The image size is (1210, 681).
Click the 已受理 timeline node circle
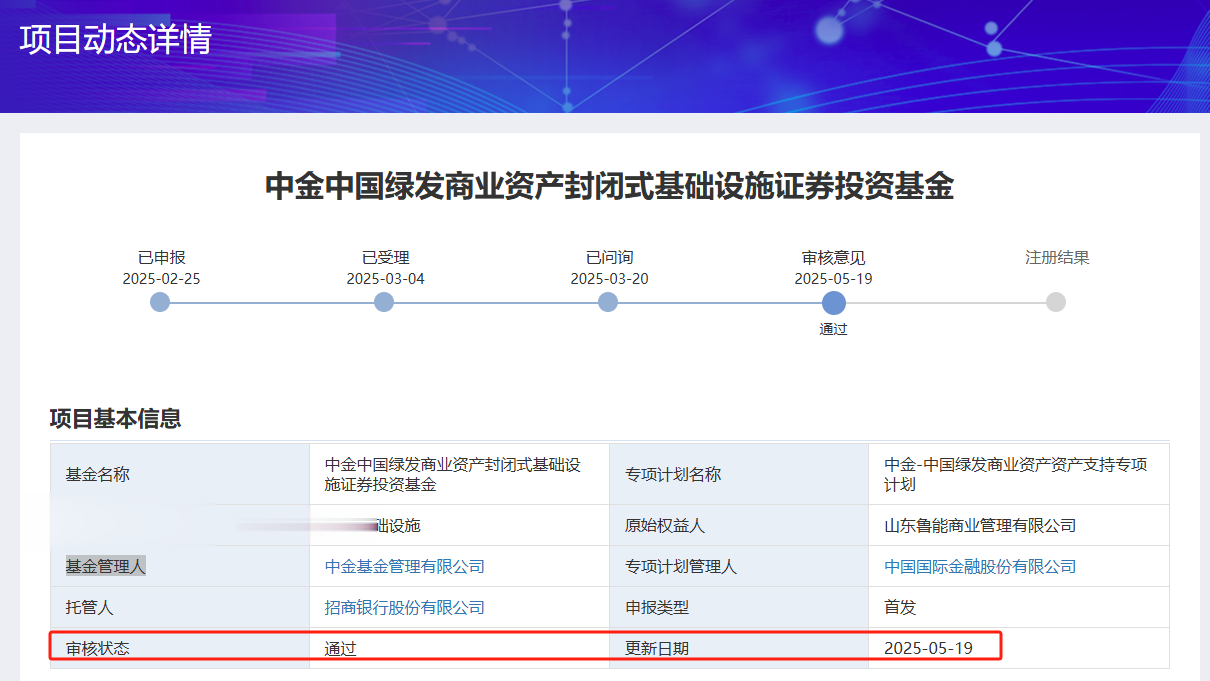click(384, 302)
